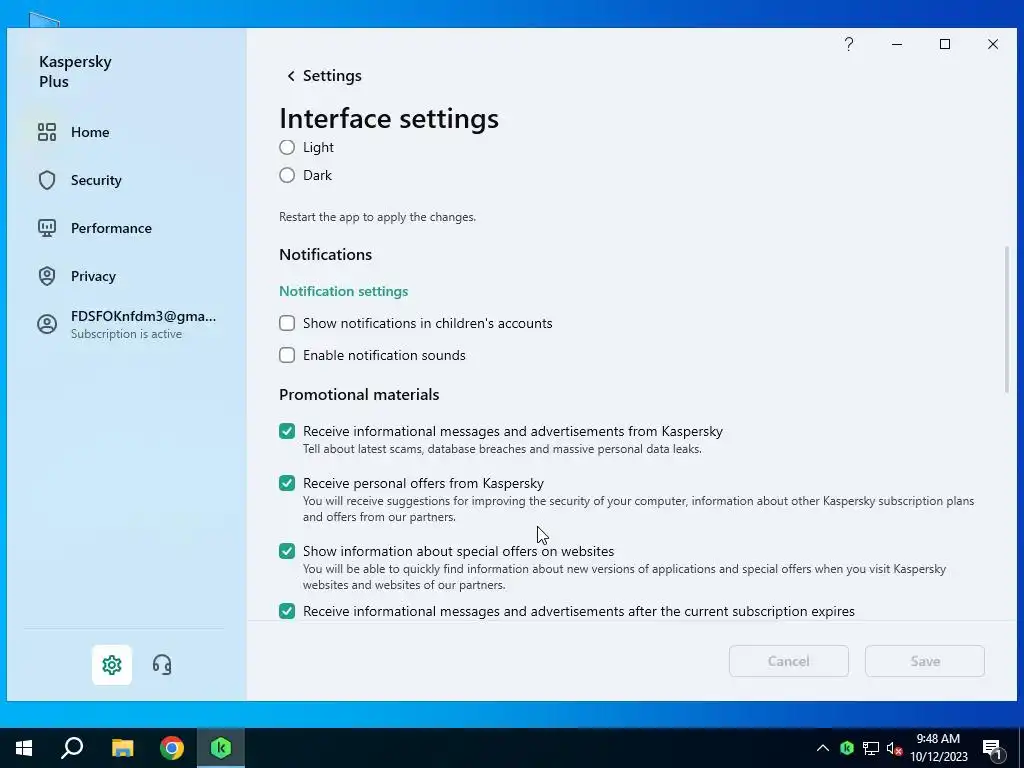Click the account avatar icon
This screenshot has height=768, width=1024.
pos(47,324)
